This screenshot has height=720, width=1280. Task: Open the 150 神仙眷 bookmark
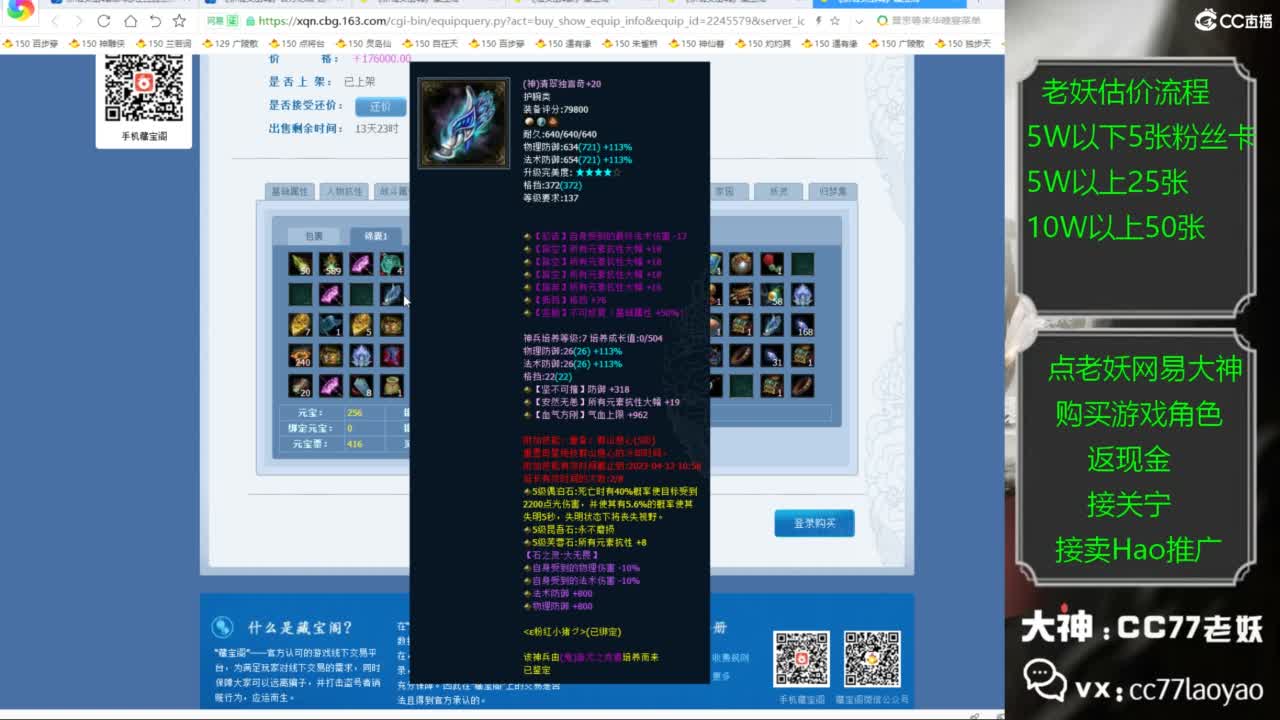coord(697,44)
